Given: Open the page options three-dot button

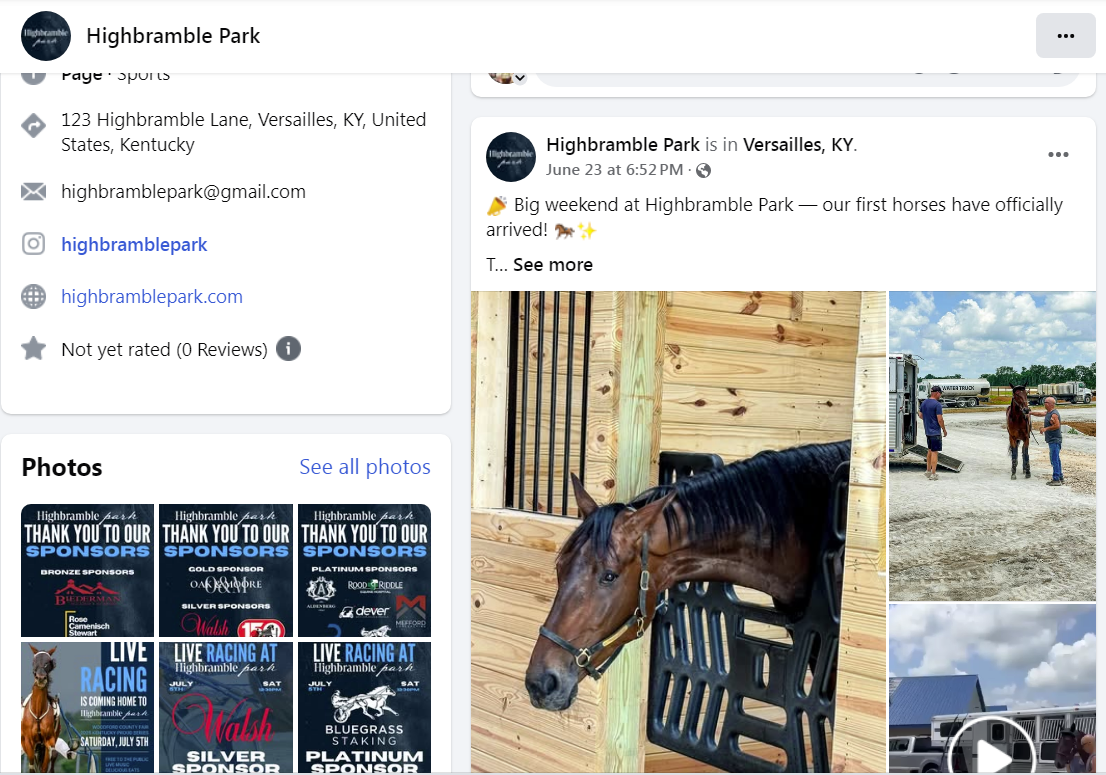Looking at the screenshot, I should (x=1065, y=36).
